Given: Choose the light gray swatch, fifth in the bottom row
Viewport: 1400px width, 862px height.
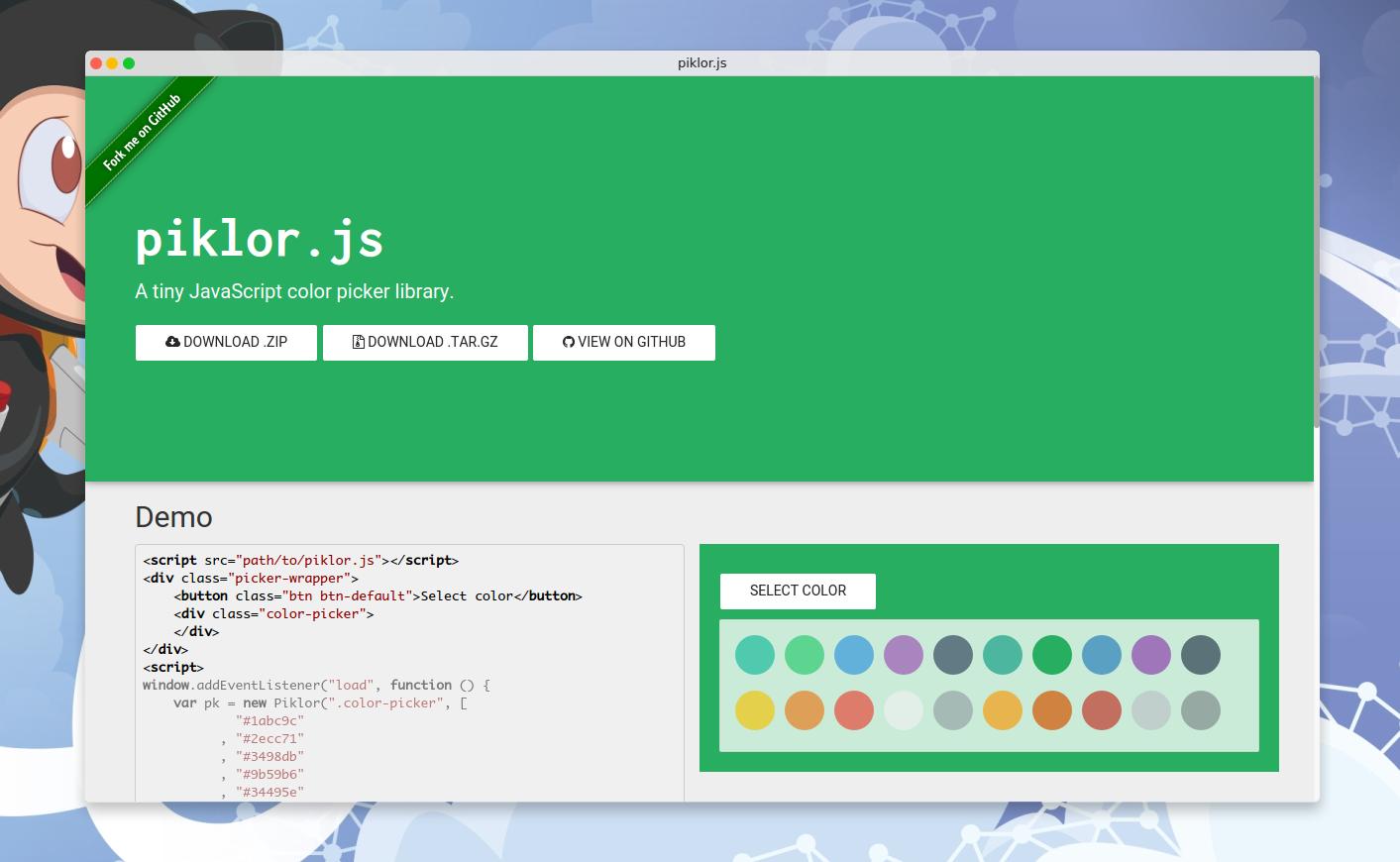Looking at the screenshot, I should [953, 710].
